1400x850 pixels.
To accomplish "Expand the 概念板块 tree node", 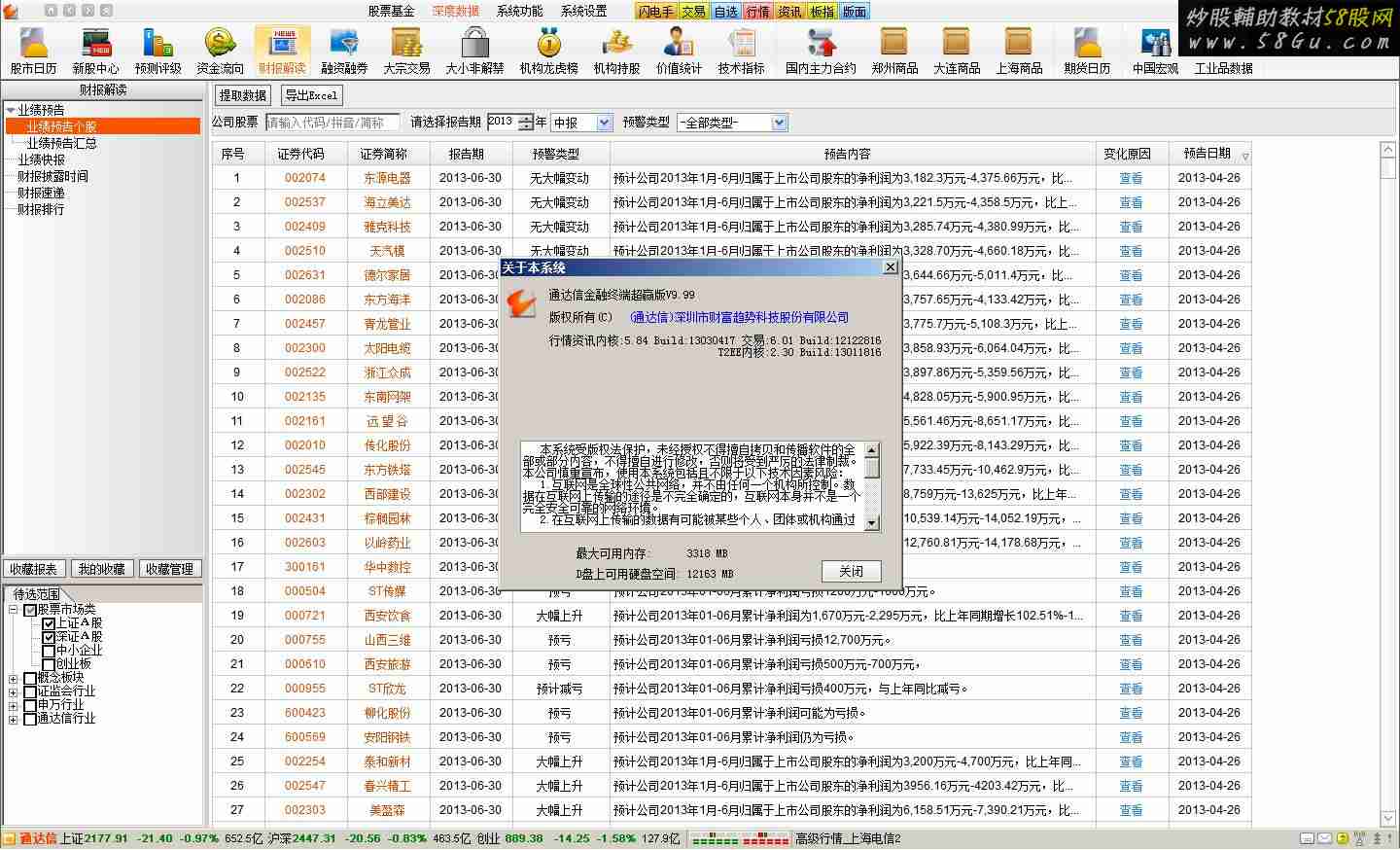I will coord(14,679).
